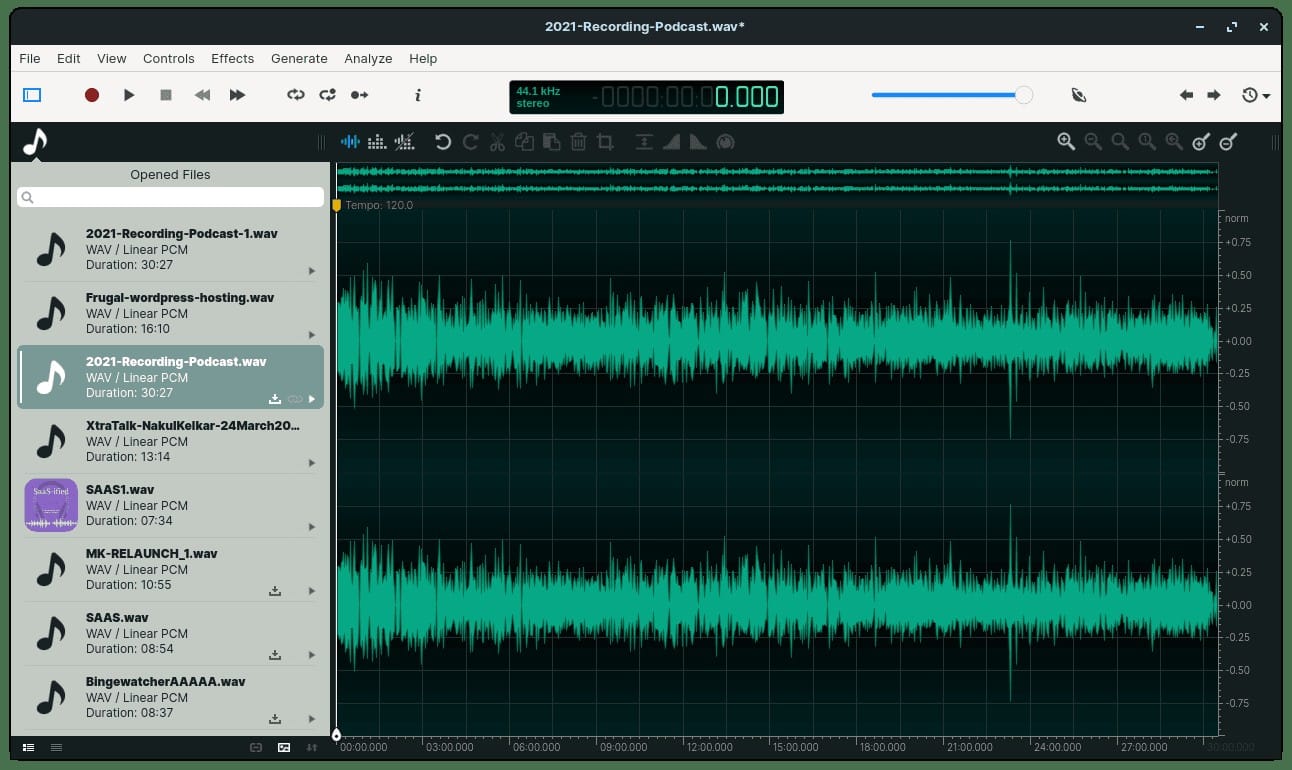Viewport: 1292px width, 770px height.
Task: Adjust the playback volume slider
Action: pos(951,95)
